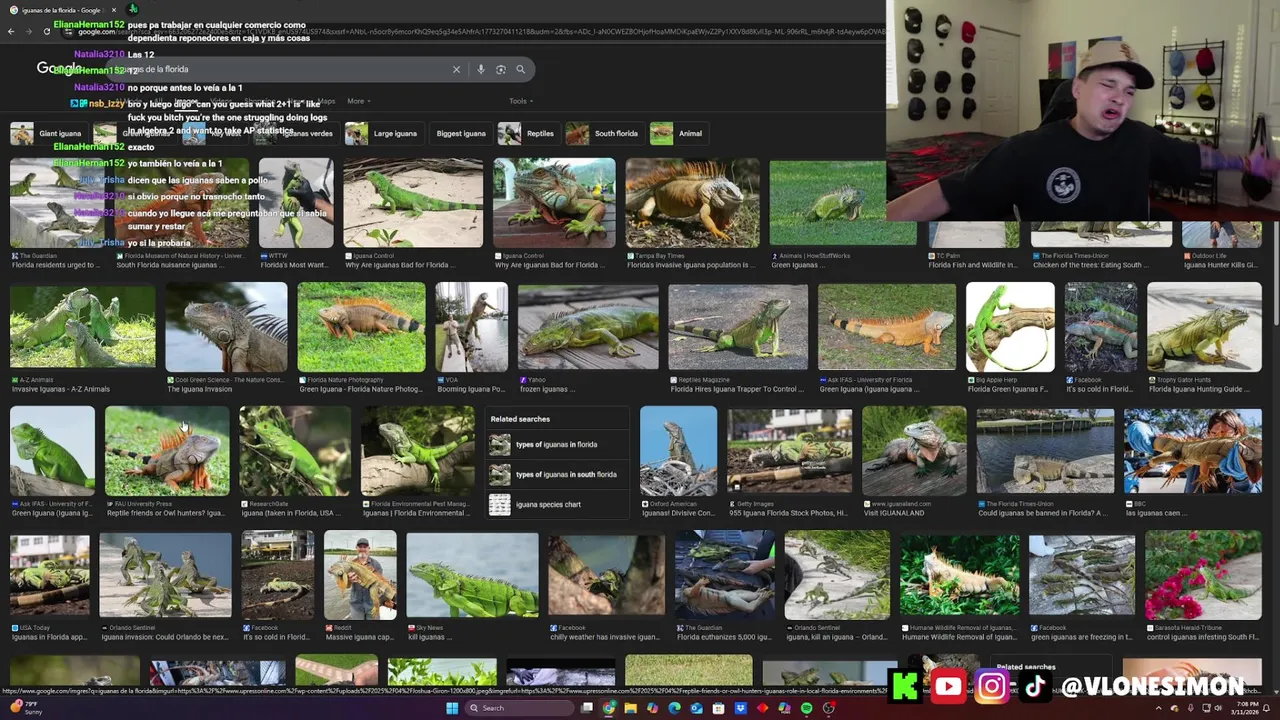
Task: Launch Microsoft Edge from the taskbar
Action: click(674, 708)
